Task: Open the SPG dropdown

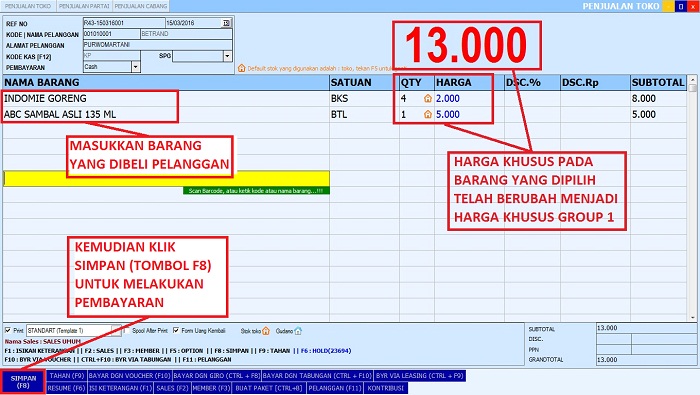Action: [x=227, y=56]
